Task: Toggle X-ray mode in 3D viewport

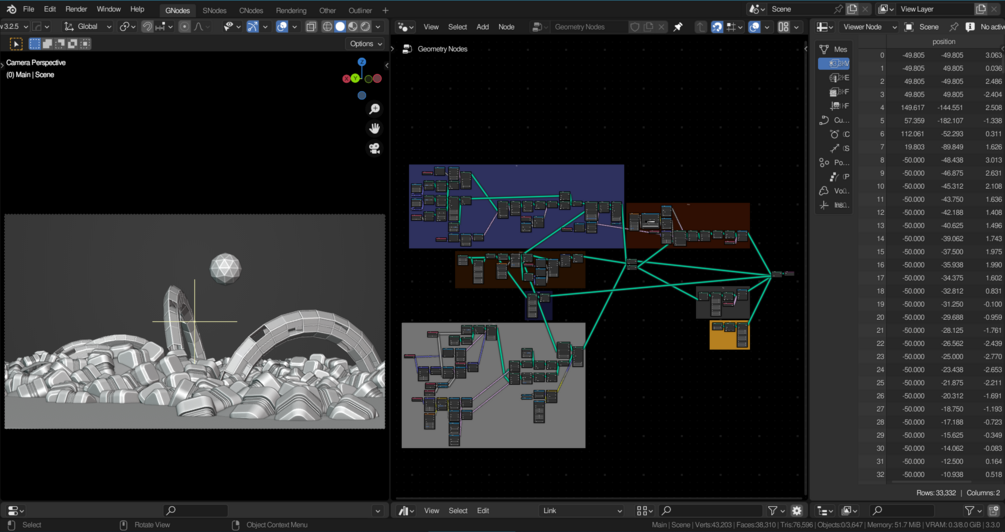Action: [x=311, y=27]
